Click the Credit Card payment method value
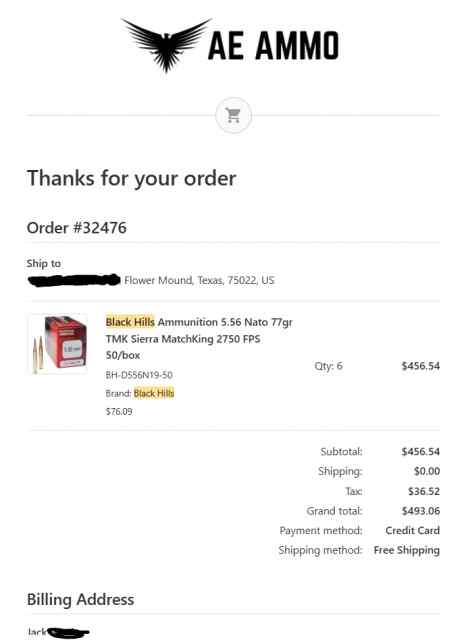 point(413,530)
